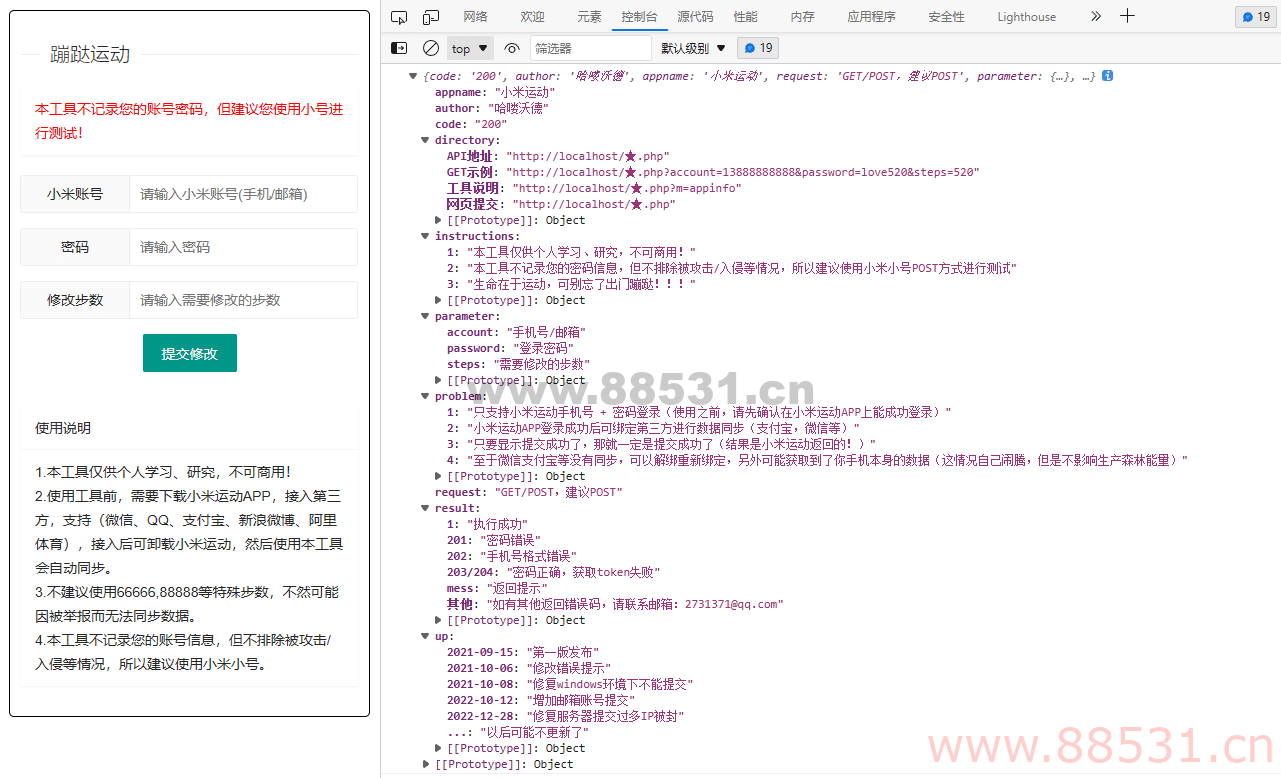The image size is (1281, 778).
Task: Click the 2021-10-06 entry "修改错误提示"
Action: 568,668
